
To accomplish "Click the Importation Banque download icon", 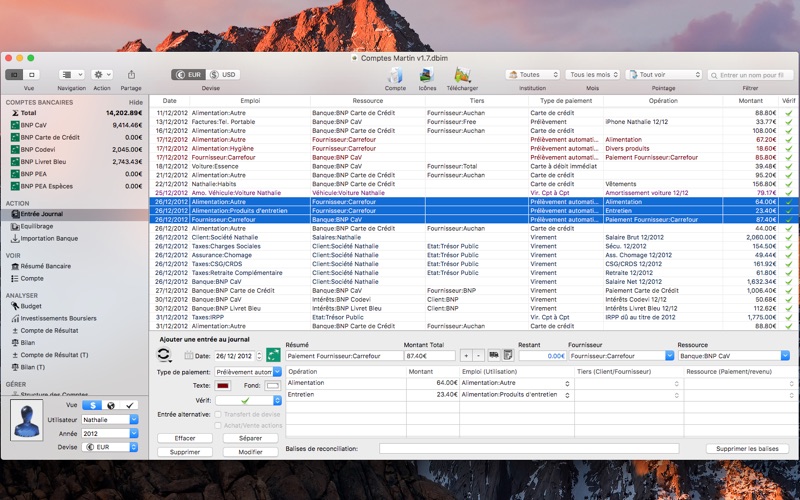I will [x=15, y=238].
